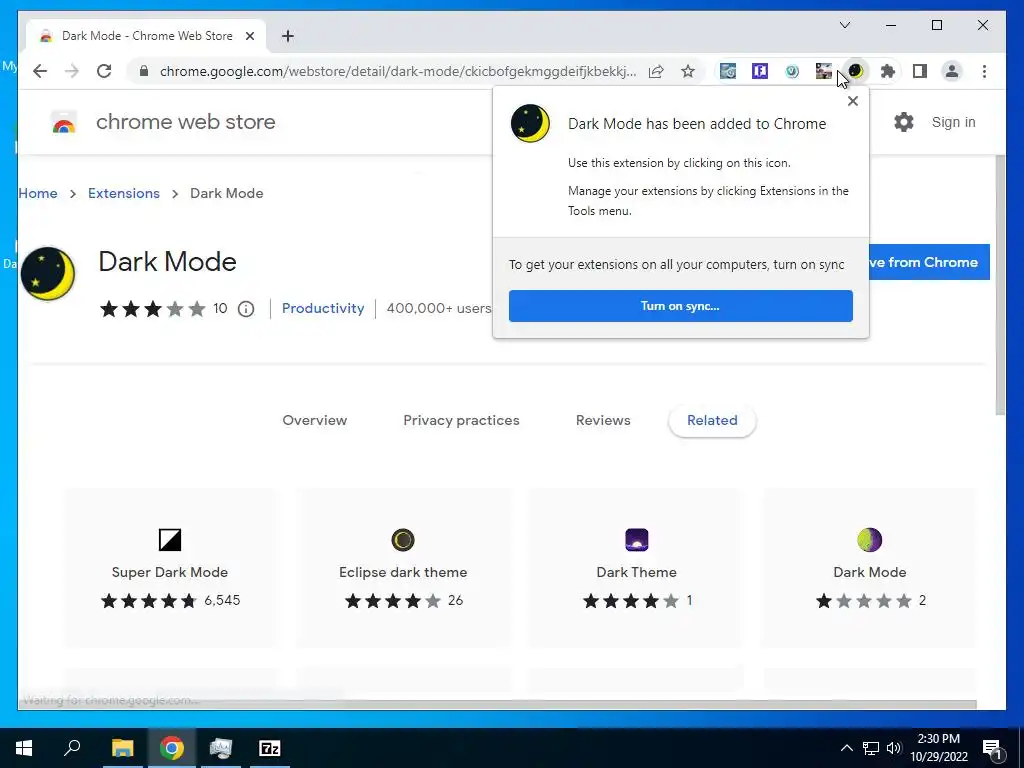Open the first blue gear extension icon

pyautogui.click(x=728, y=71)
